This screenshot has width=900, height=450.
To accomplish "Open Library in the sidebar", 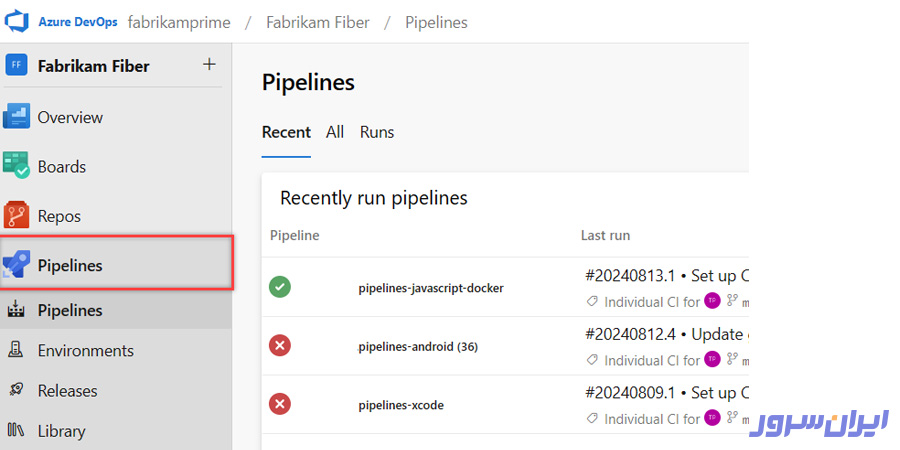I will pos(61,431).
